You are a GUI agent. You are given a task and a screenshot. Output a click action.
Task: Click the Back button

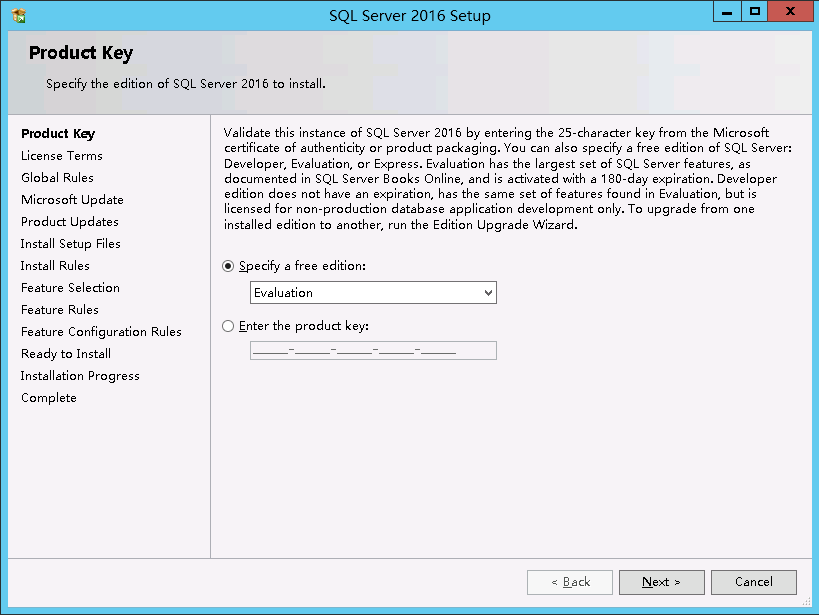[x=570, y=582]
